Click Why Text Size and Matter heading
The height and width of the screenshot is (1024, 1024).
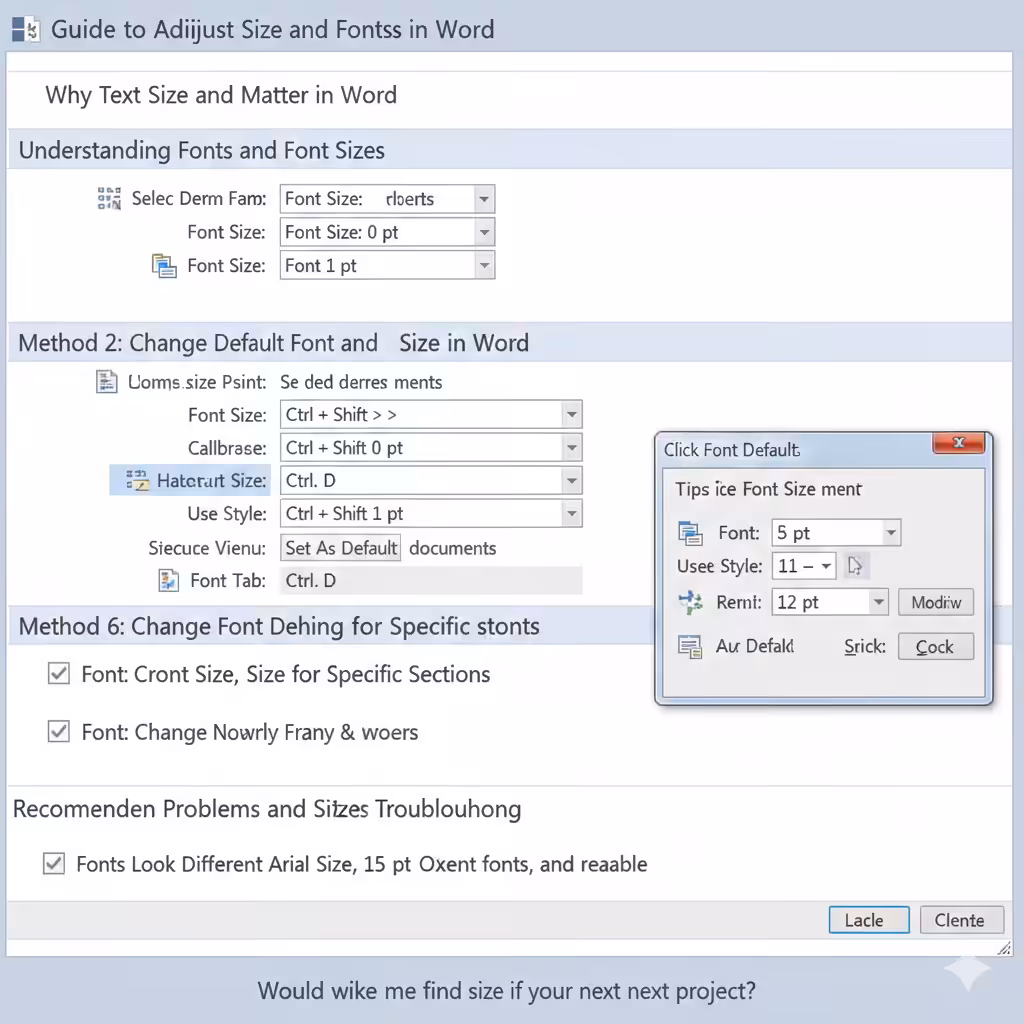click(221, 95)
